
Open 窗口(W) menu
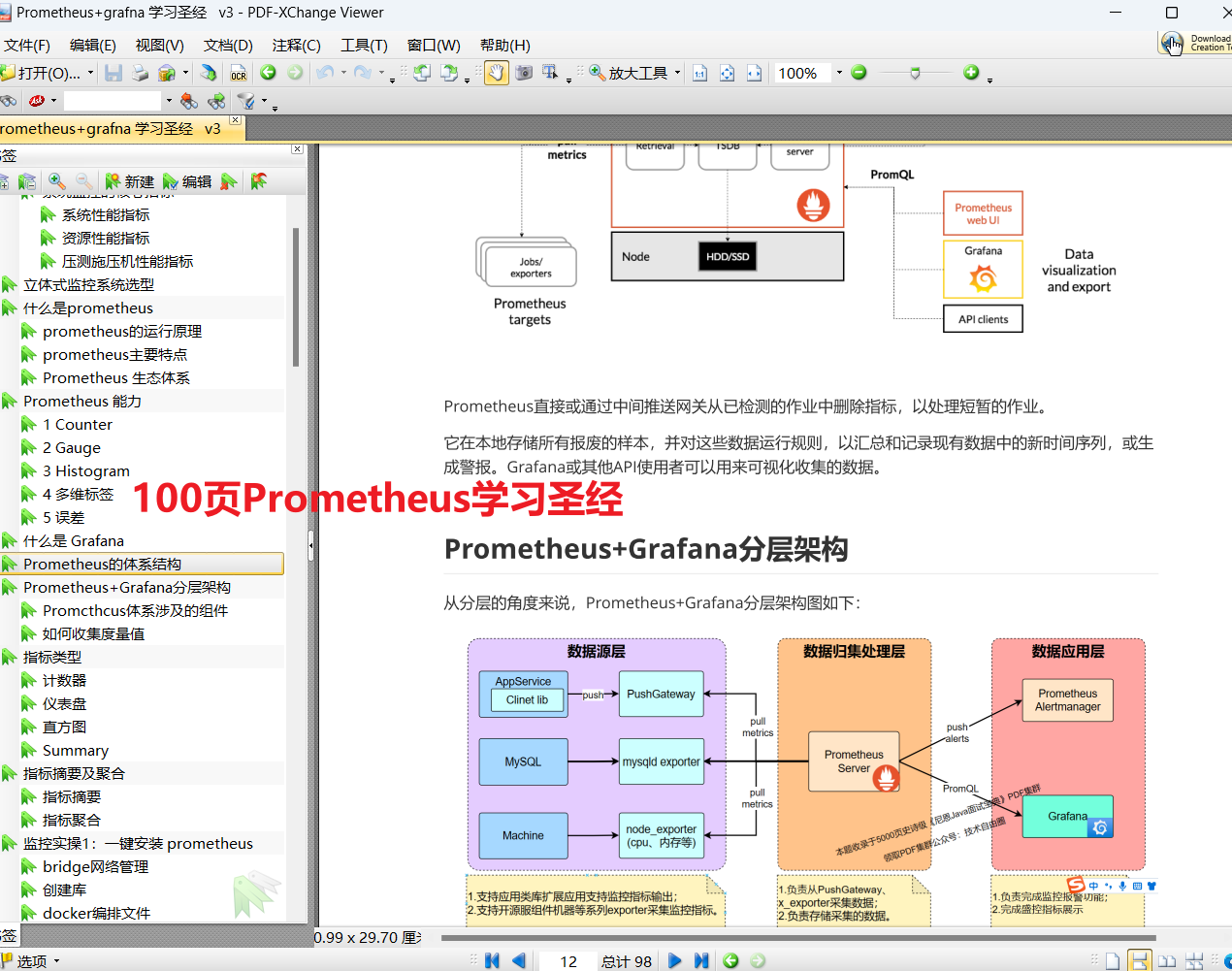pos(434,46)
